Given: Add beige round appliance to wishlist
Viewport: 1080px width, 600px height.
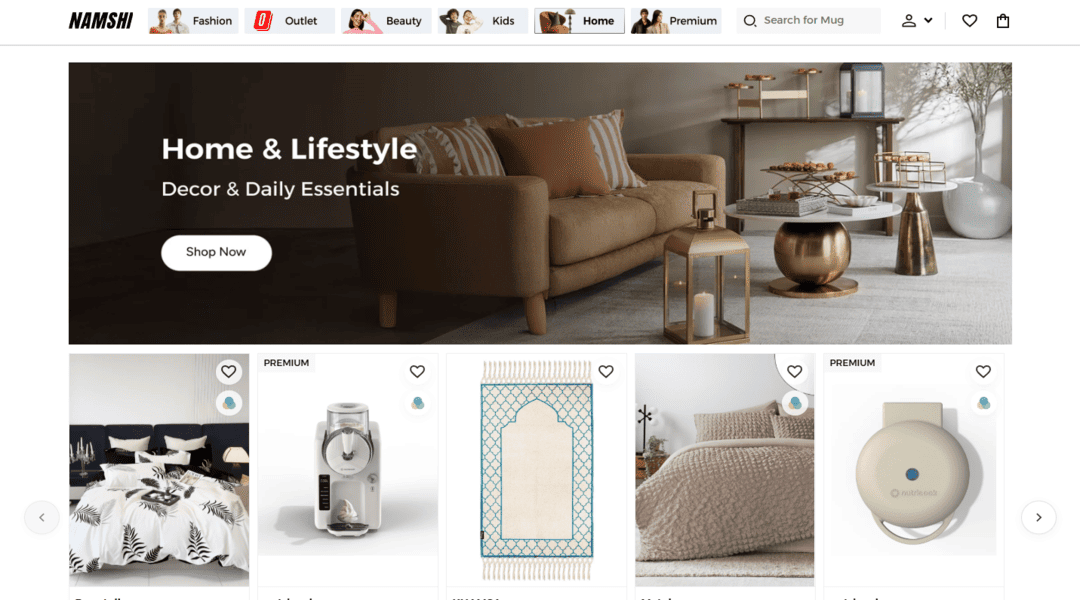Looking at the screenshot, I should click(983, 372).
